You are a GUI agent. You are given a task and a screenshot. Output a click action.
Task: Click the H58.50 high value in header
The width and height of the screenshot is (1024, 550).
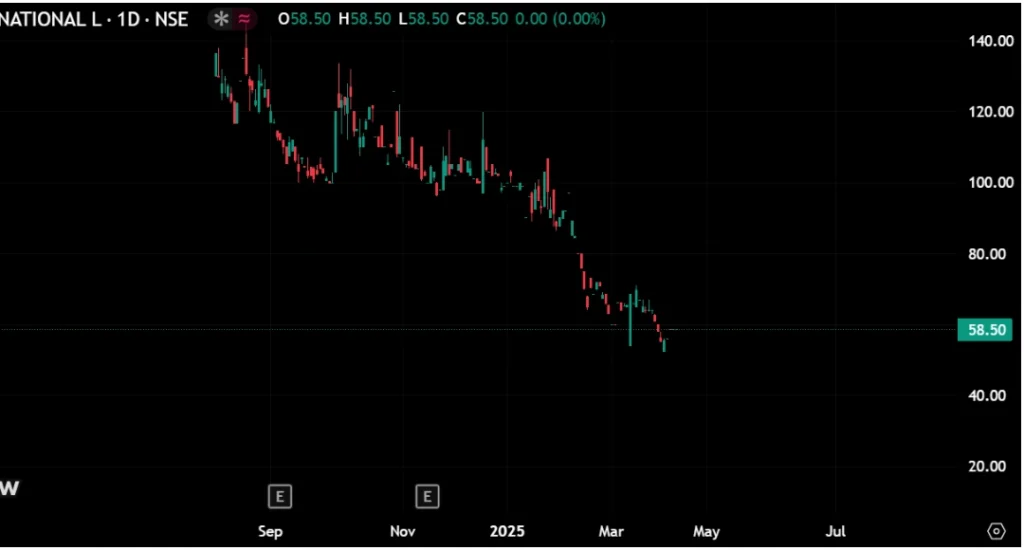(364, 20)
